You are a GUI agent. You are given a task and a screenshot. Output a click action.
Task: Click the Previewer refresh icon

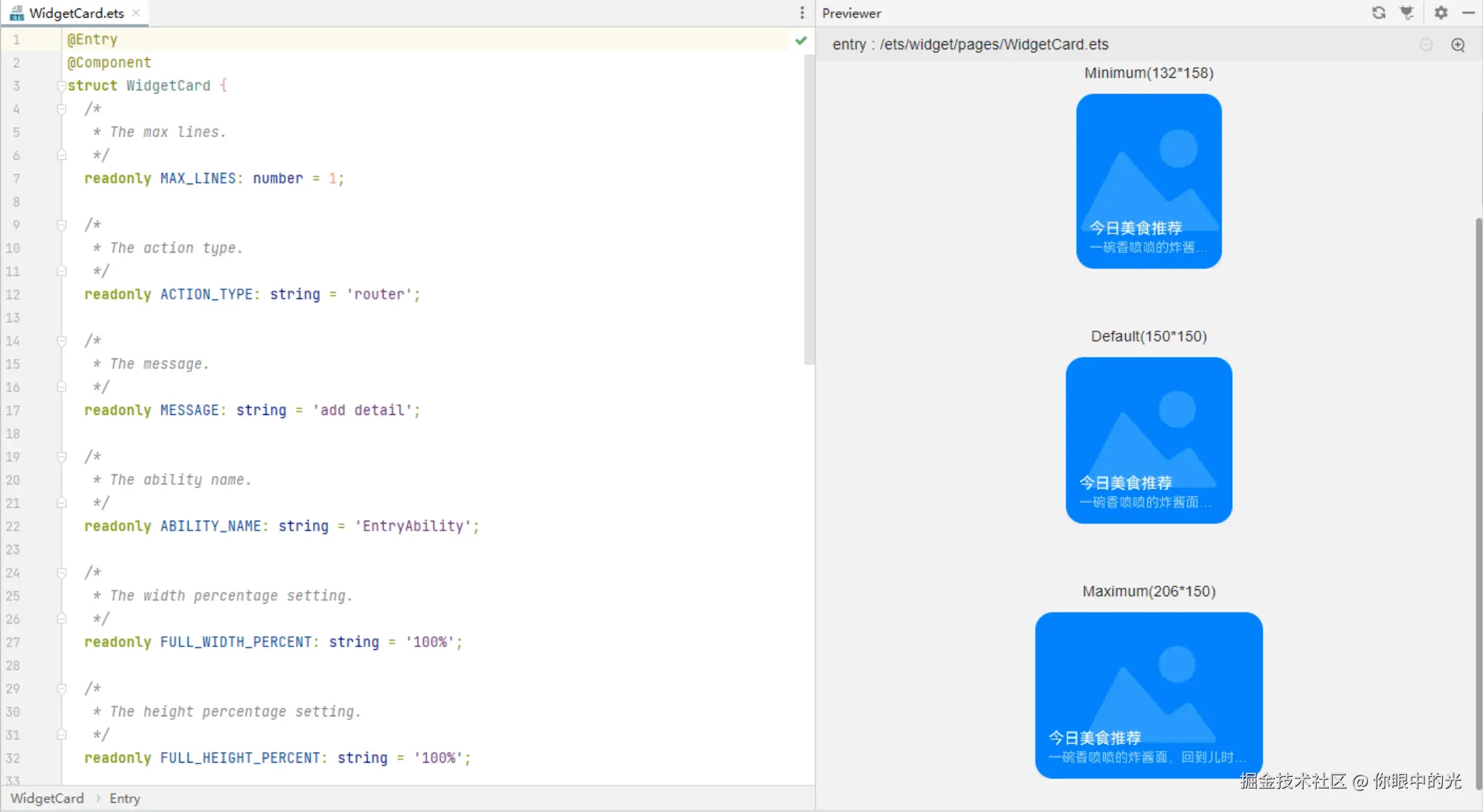1378,13
